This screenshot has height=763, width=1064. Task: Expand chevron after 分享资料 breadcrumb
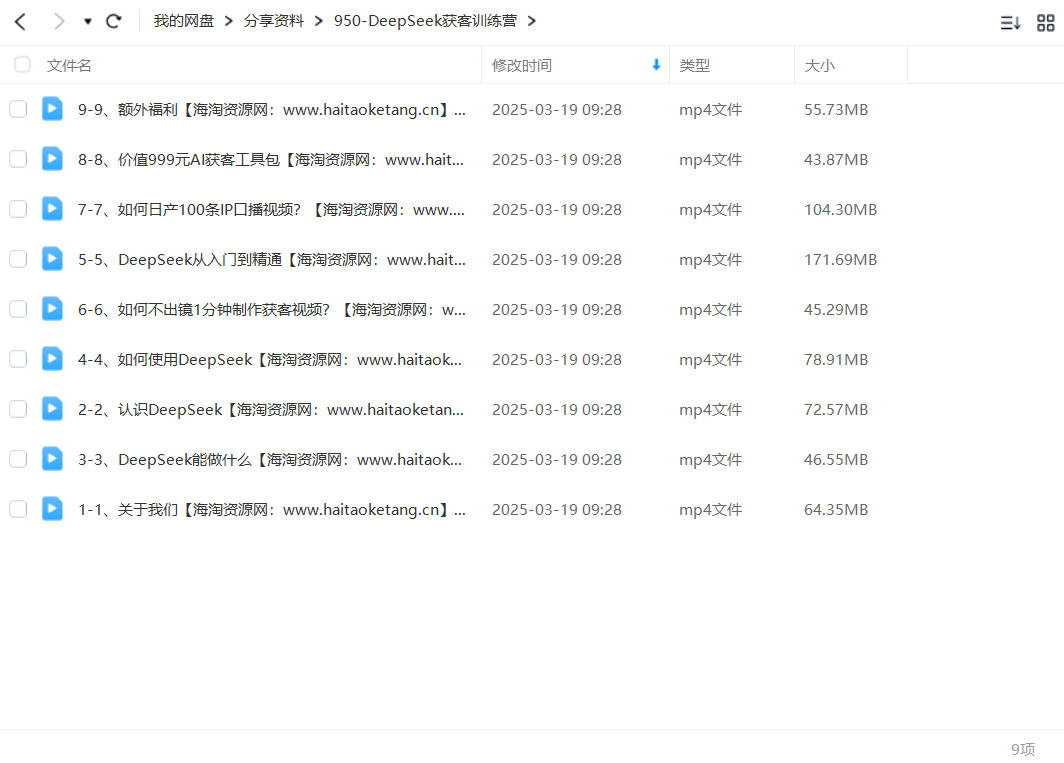click(x=318, y=22)
